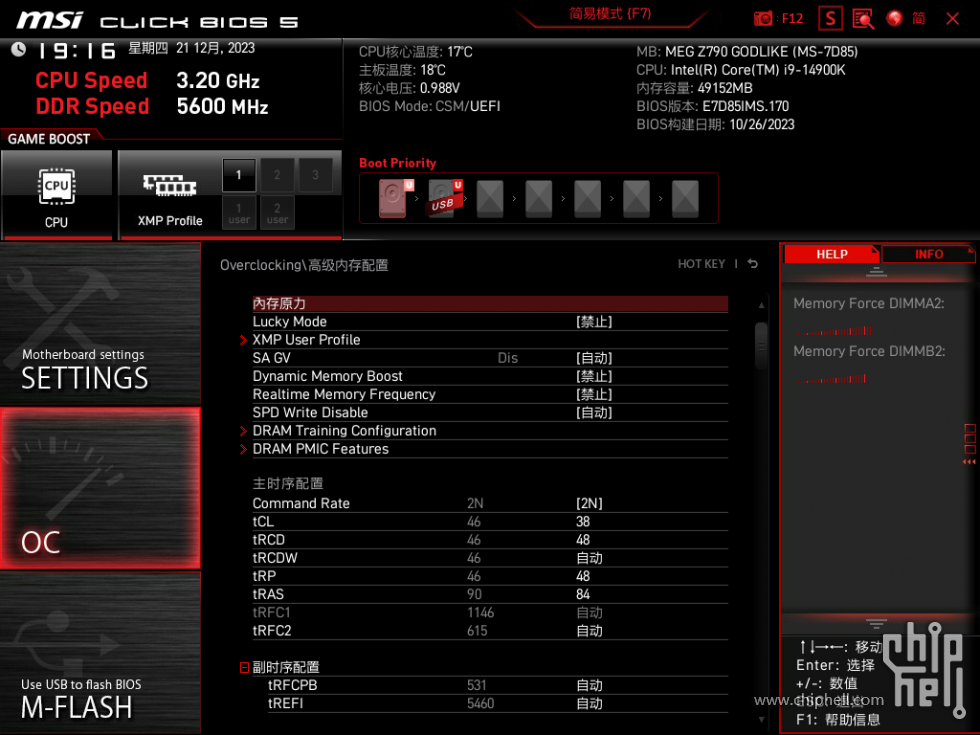Change Realtime Memory Frequency value

[594, 394]
